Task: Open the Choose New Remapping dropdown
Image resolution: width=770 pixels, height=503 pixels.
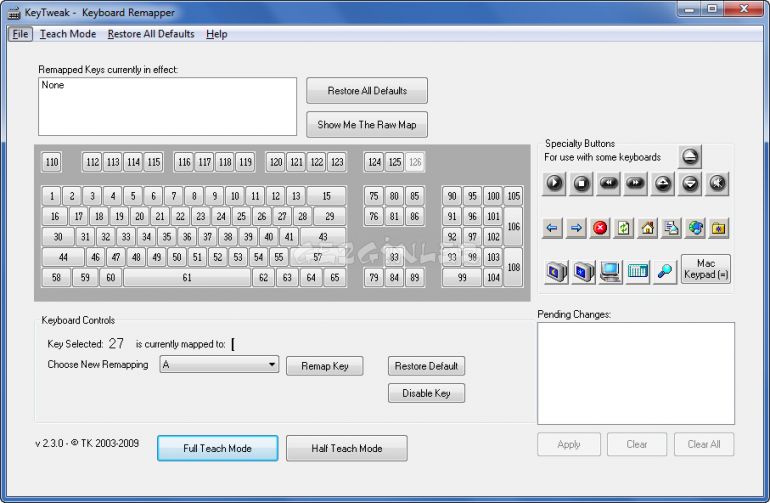Action: [x=219, y=364]
